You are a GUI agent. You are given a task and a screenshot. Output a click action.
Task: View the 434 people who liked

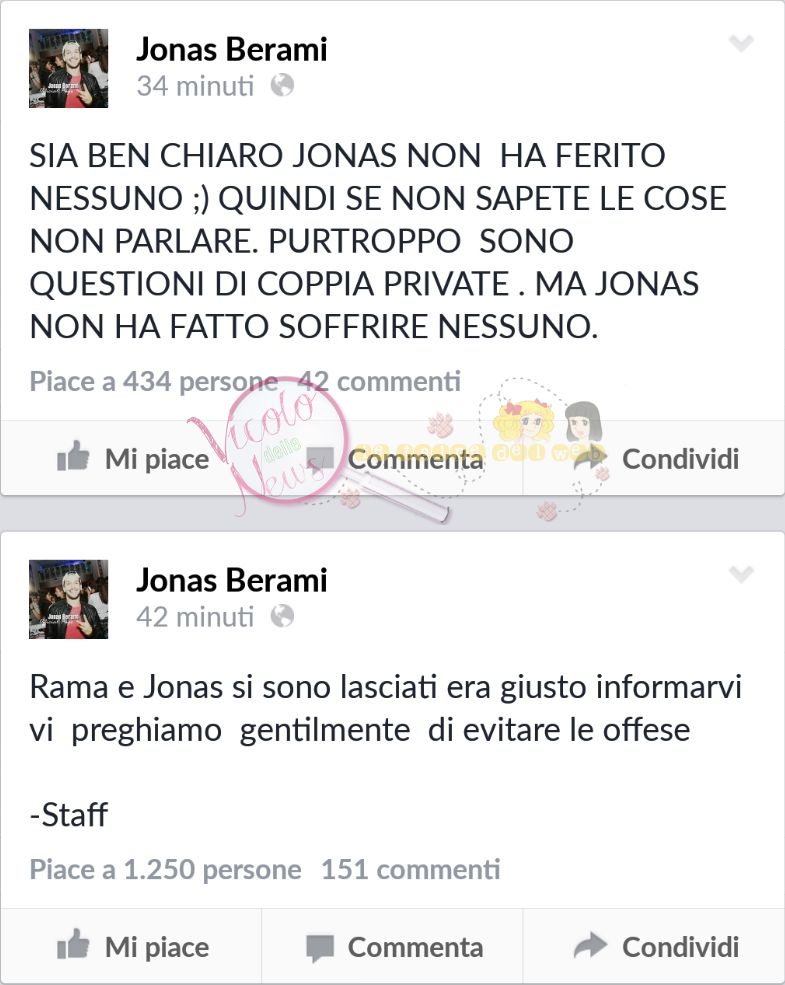[x=154, y=382]
